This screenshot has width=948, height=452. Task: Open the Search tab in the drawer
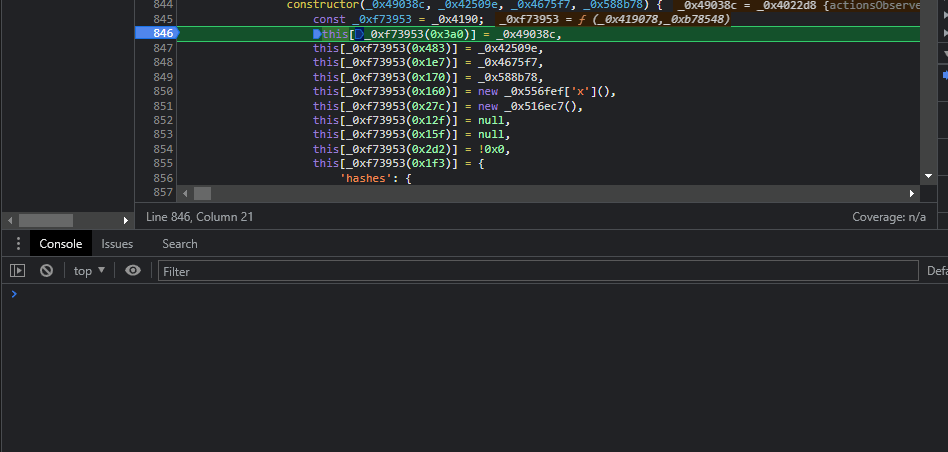tap(180, 244)
